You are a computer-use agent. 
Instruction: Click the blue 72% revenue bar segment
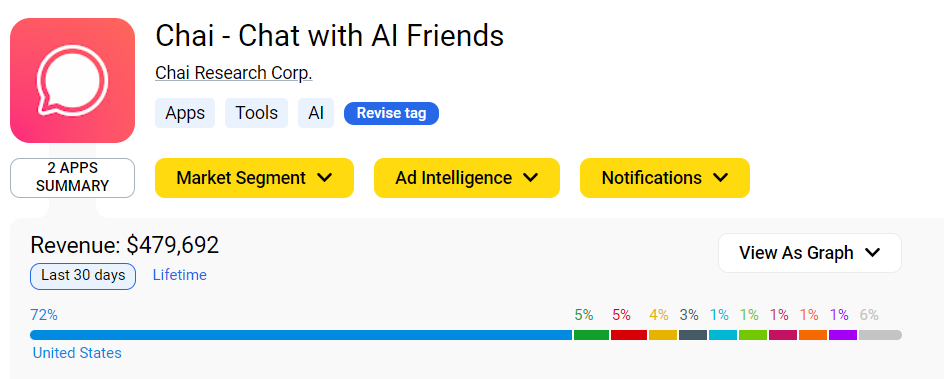coord(300,335)
